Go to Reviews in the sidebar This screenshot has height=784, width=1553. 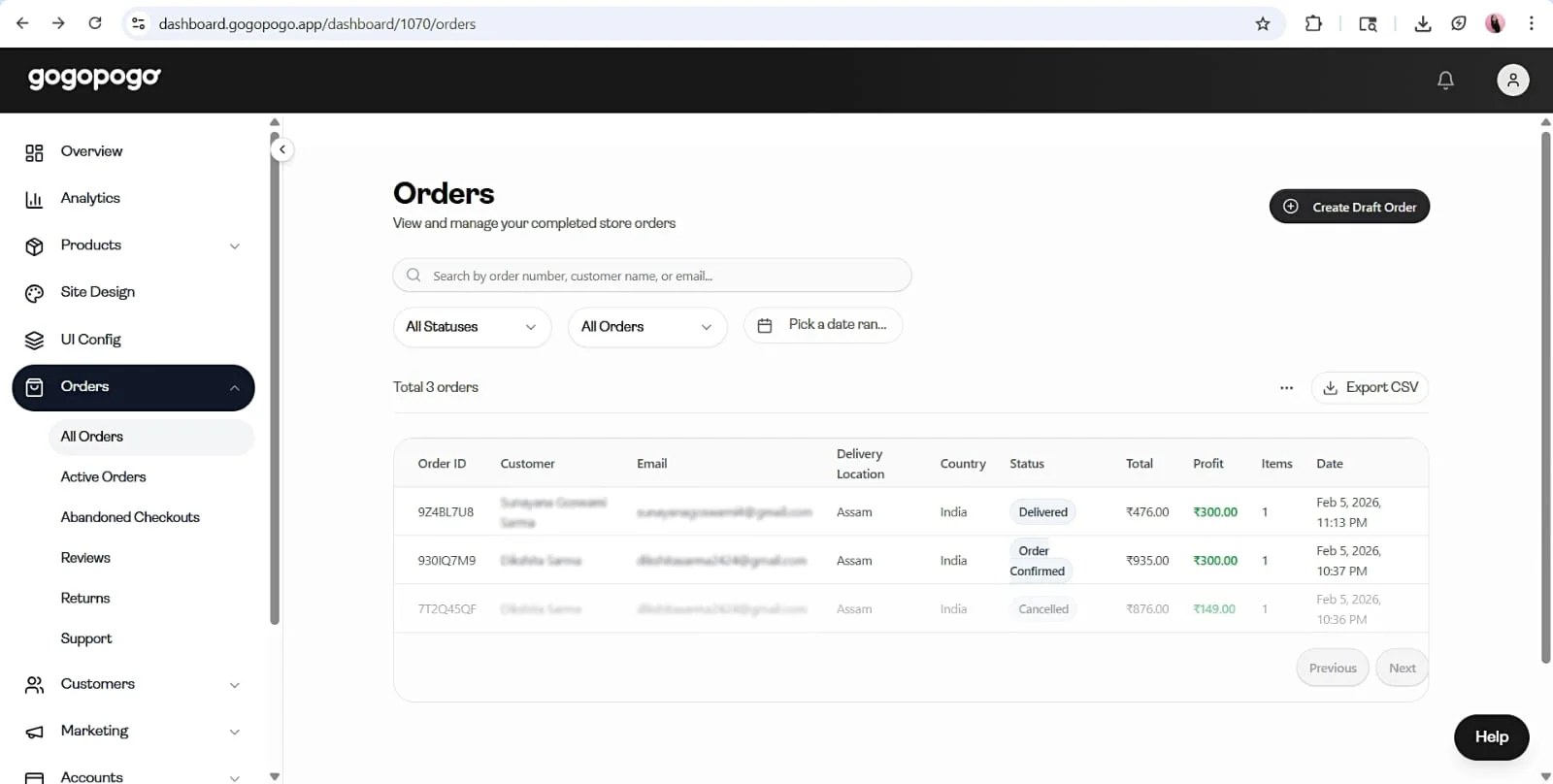(85, 558)
